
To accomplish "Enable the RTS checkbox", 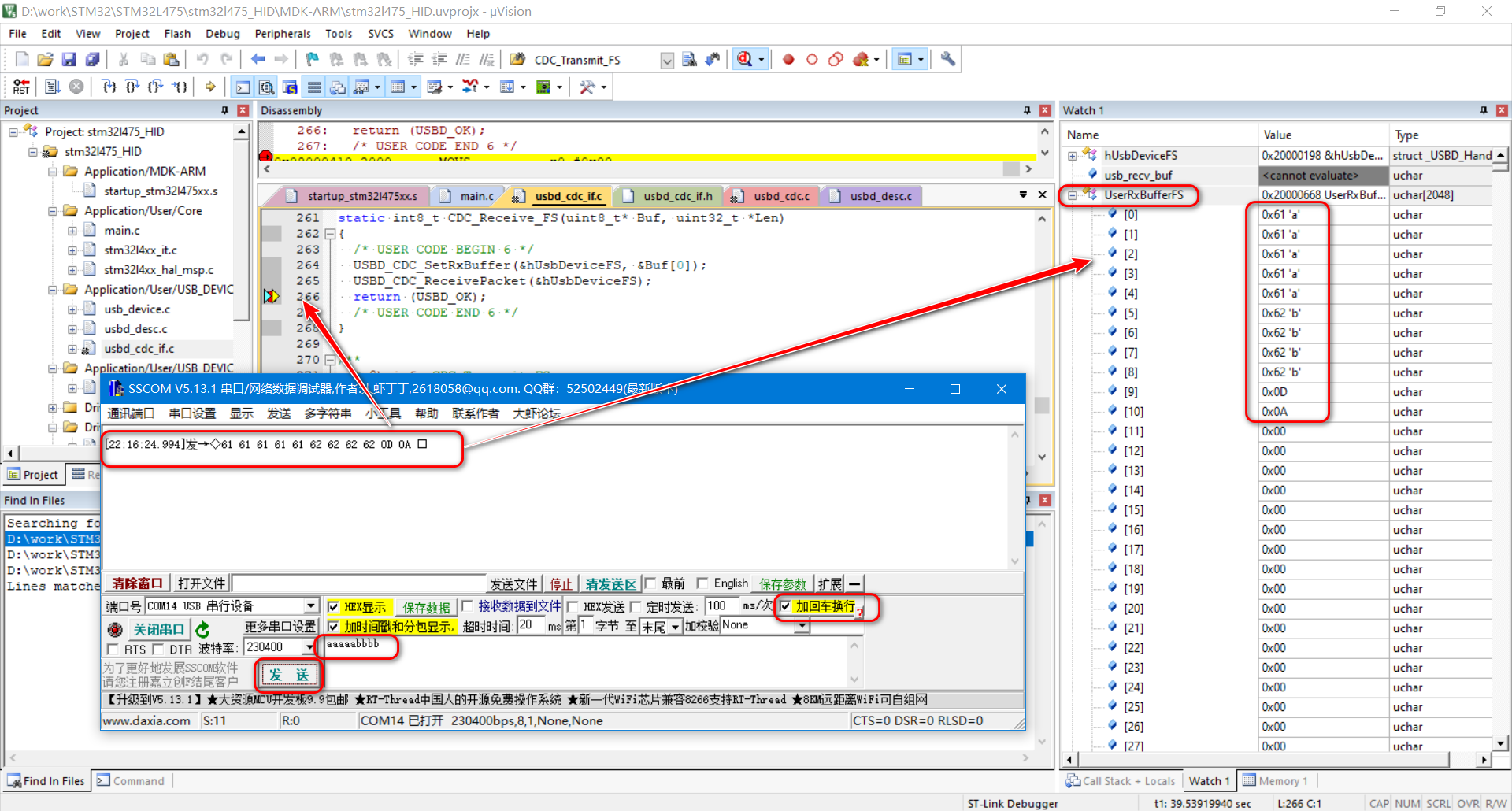I will pos(113,649).
